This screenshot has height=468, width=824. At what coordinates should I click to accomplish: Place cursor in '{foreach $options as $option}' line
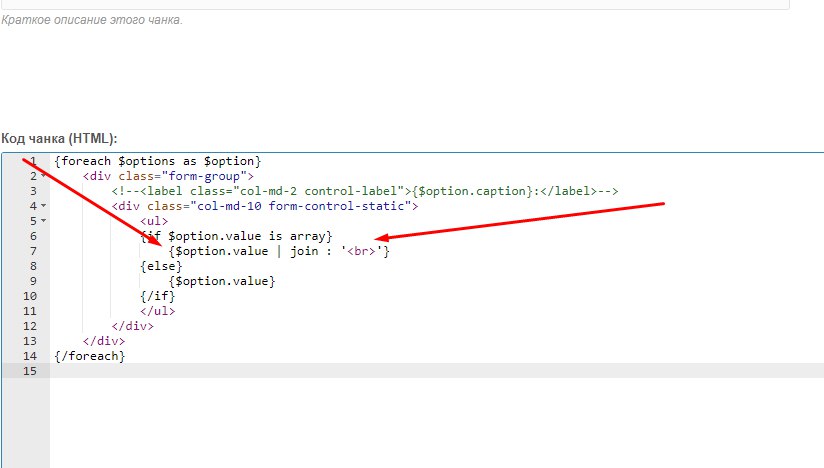coord(158,161)
